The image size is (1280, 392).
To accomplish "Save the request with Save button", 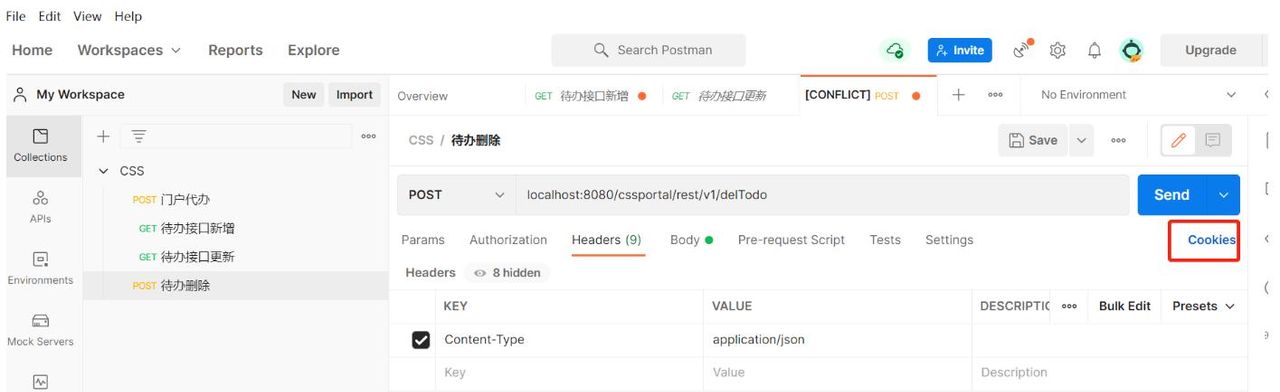I will (1033, 141).
